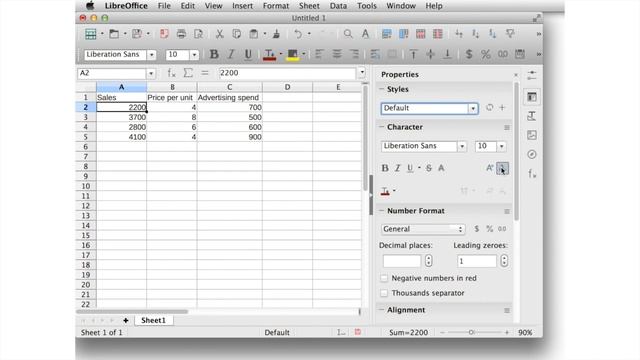Viewport: 640px width, 360px height.
Task: Open toolbar Font Size dropdown arrow
Action: [x=194, y=54]
